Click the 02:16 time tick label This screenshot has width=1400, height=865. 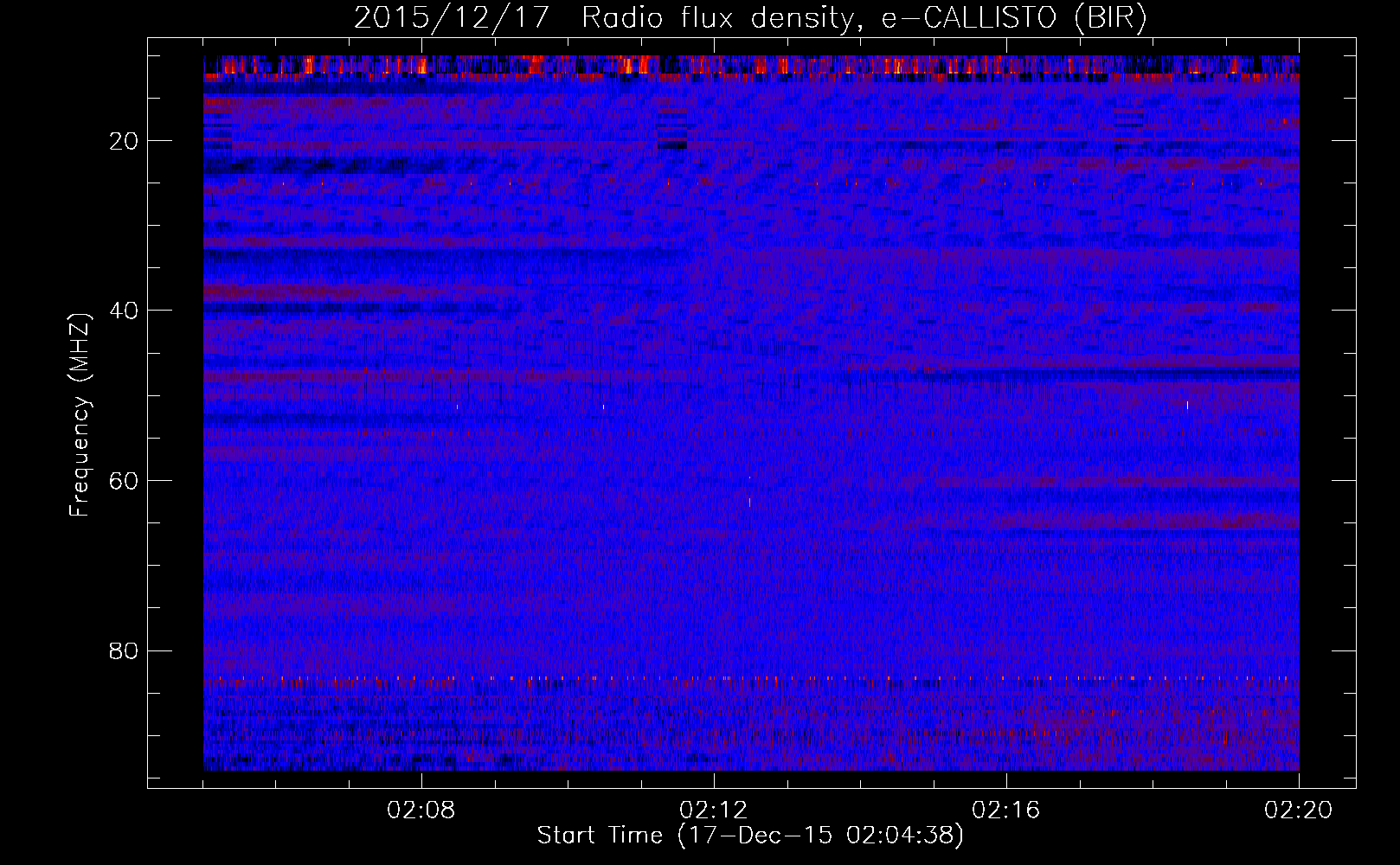(1006, 811)
